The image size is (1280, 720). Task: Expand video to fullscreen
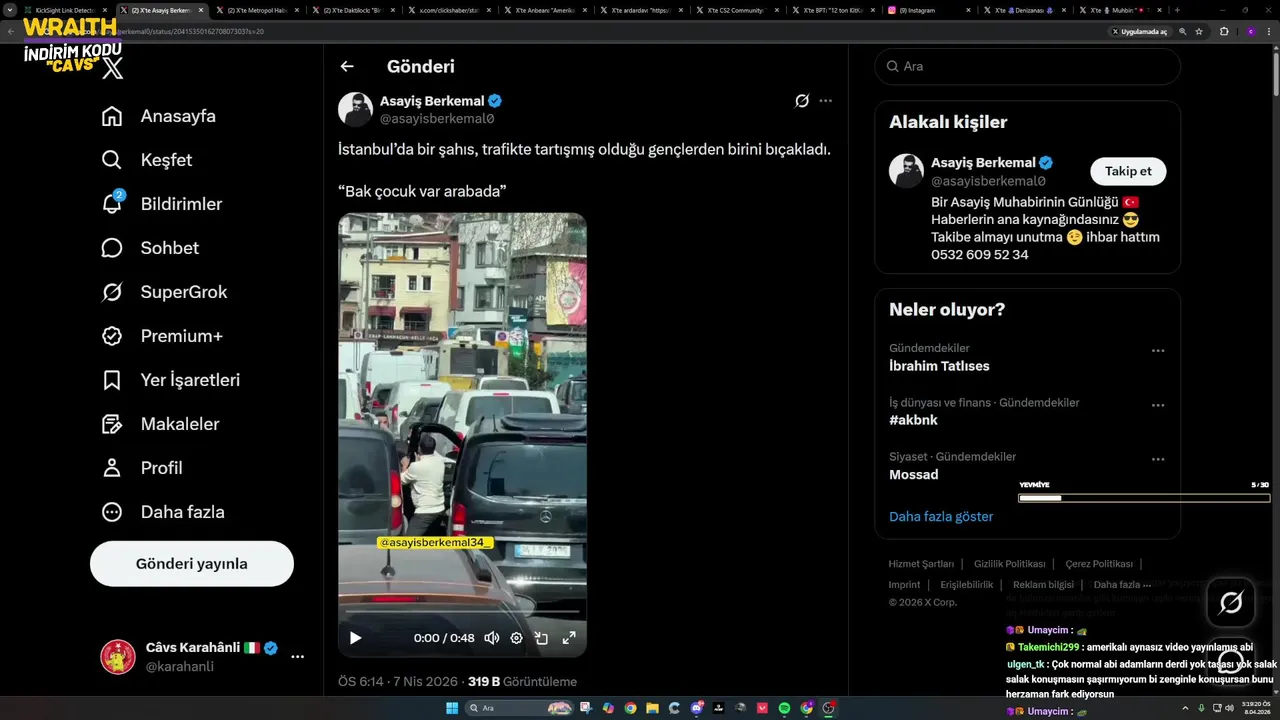pos(569,637)
